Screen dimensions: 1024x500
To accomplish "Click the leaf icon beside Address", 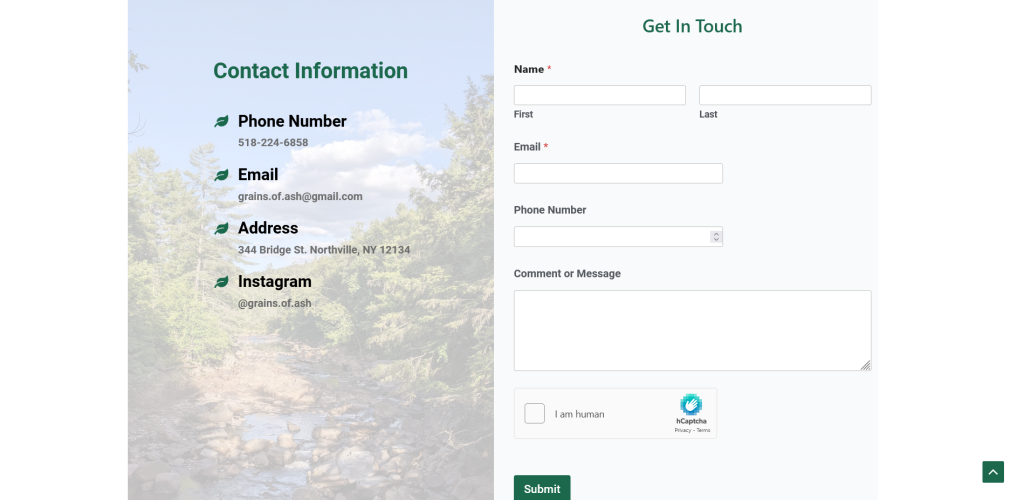I will [221, 228].
